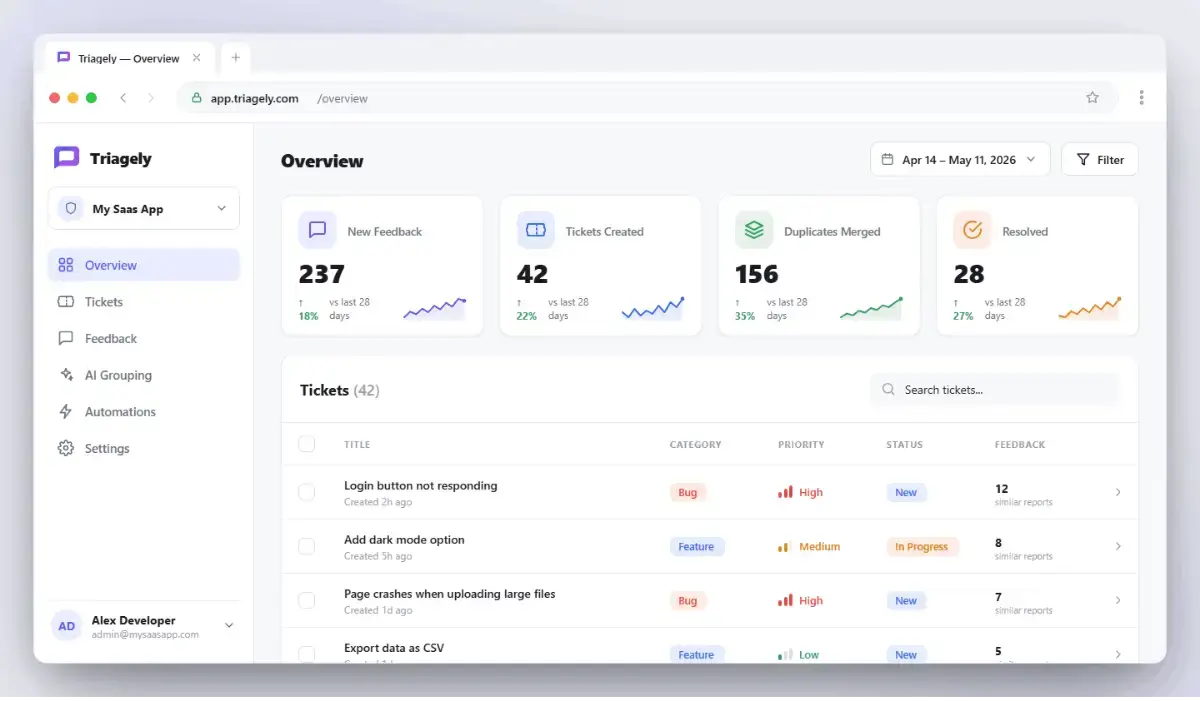This screenshot has height=701, width=1200.
Task: Check the box for Page crashes when uploading
Action: pyautogui.click(x=307, y=600)
